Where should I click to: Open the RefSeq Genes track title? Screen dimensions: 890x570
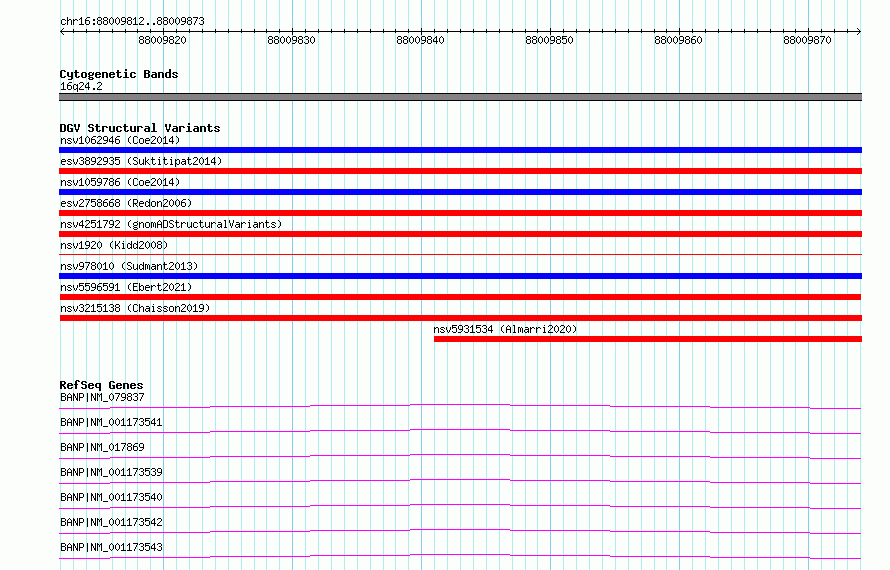tap(102, 385)
